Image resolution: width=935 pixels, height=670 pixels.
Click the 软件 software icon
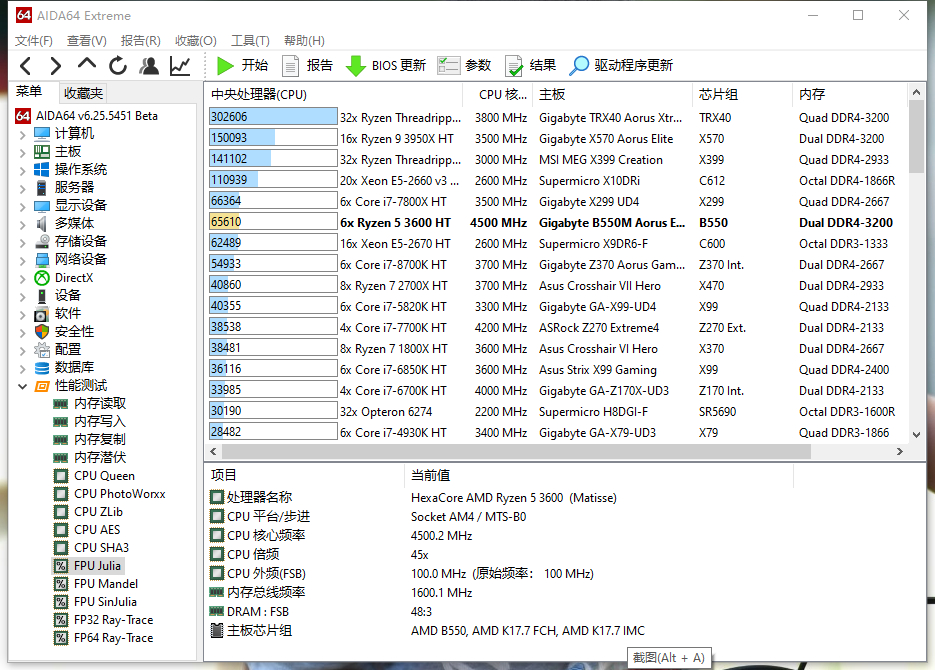click(x=42, y=314)
